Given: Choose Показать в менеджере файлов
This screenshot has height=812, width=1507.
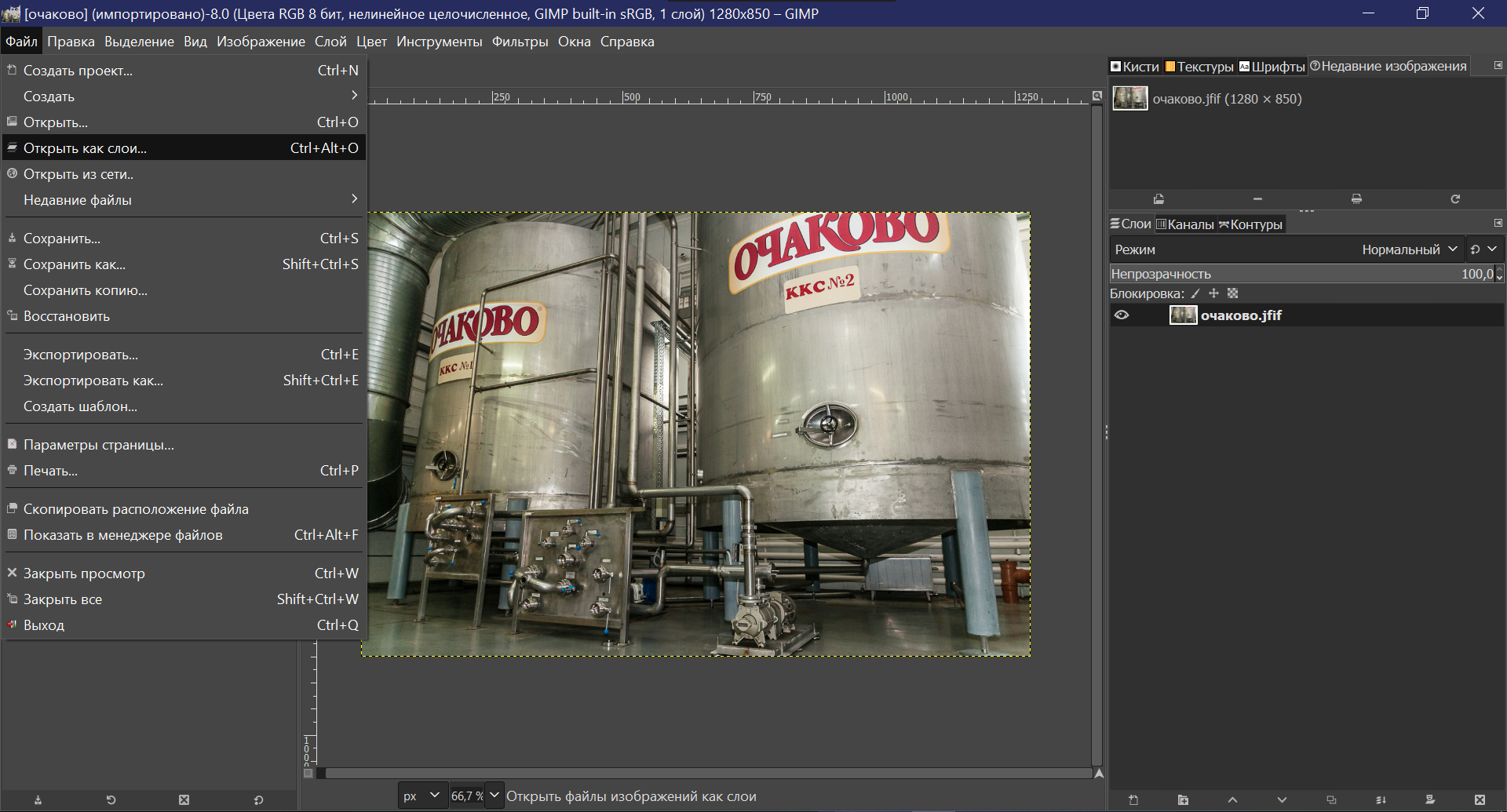Looking at the screenshot, I should pos(184,535).
